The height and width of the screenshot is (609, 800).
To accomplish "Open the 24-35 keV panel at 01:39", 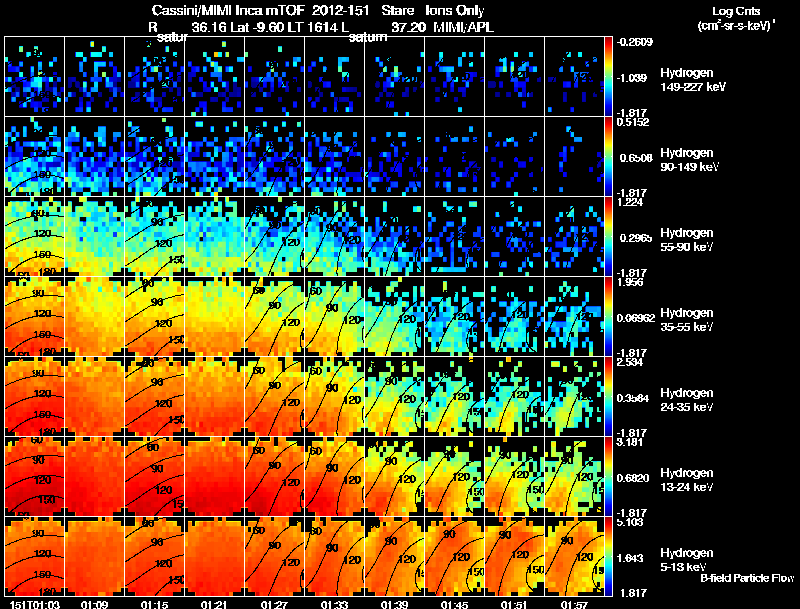I will pos(394,397).
